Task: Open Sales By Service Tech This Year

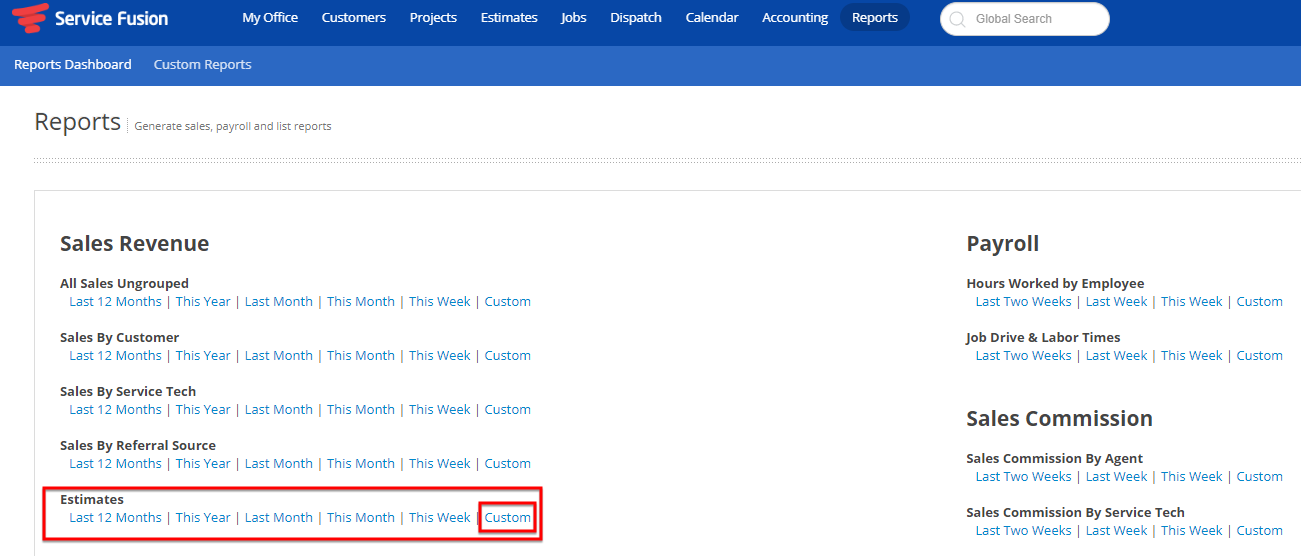Action: point(203,410)
